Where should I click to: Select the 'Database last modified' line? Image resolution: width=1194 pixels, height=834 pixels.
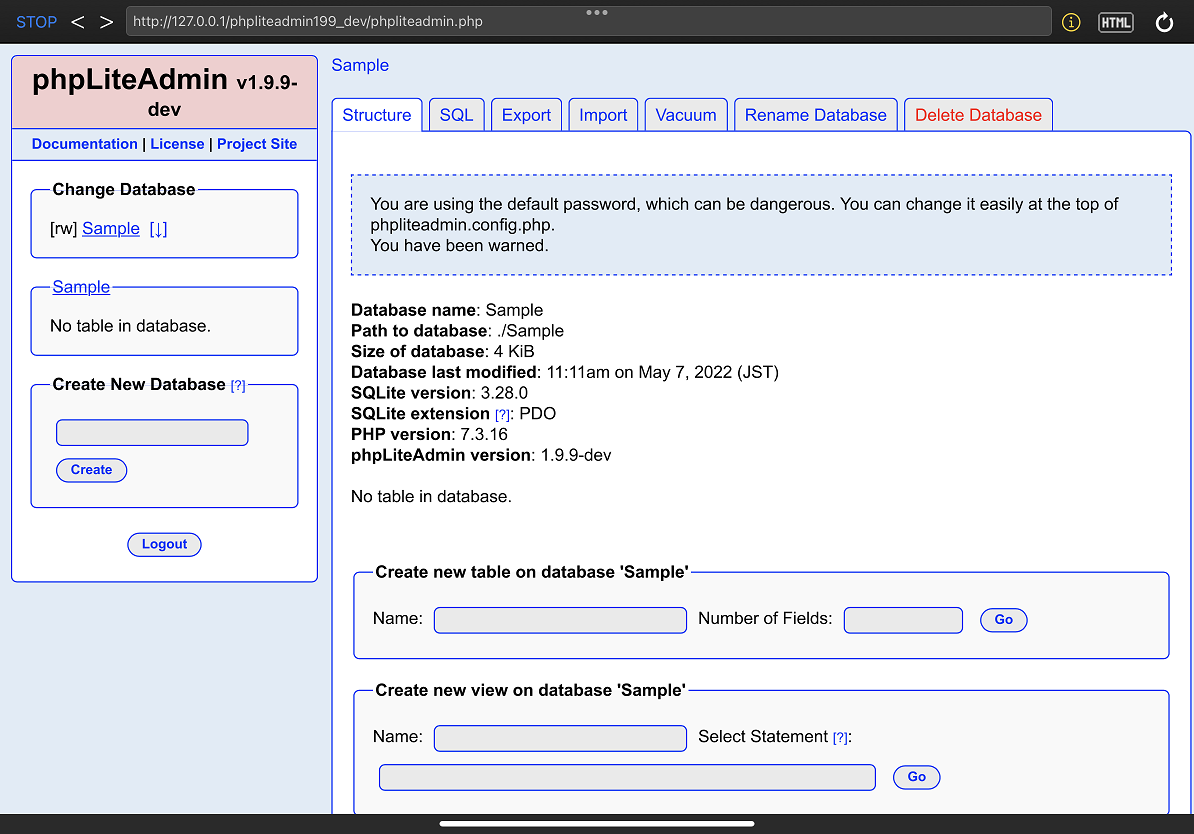(x=565, y=372)
